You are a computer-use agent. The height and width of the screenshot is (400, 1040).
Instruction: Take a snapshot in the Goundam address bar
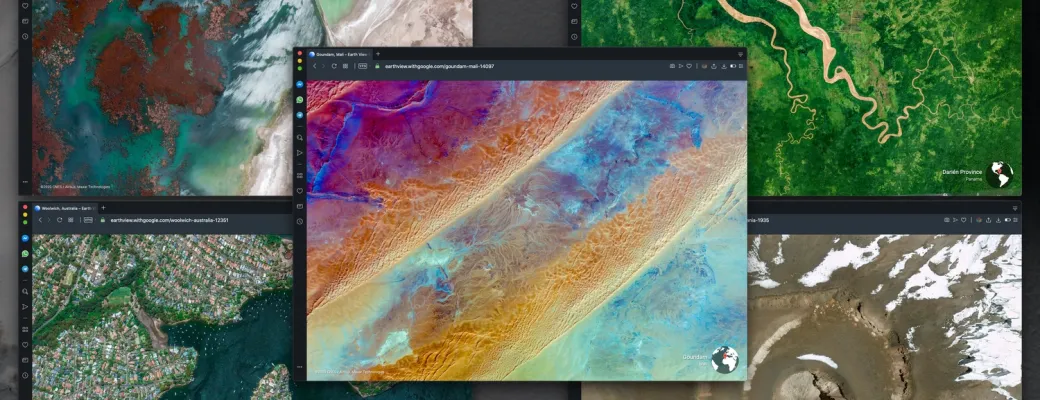point(673,66)
